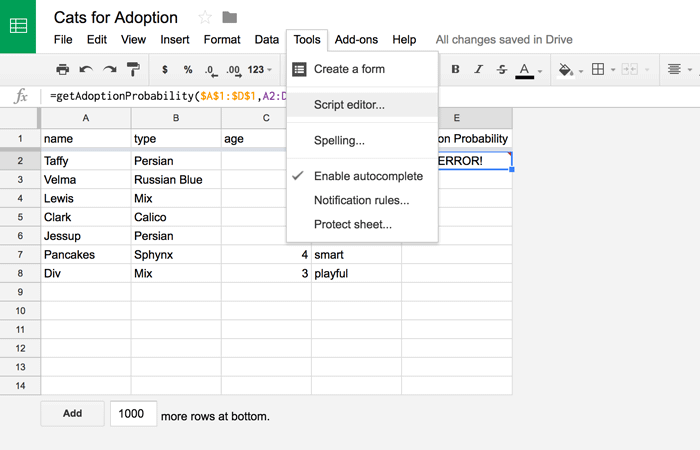This screenshot has height=450, width=700.
Task: Toggle bold formatting
Action: (x=455, y=69)
